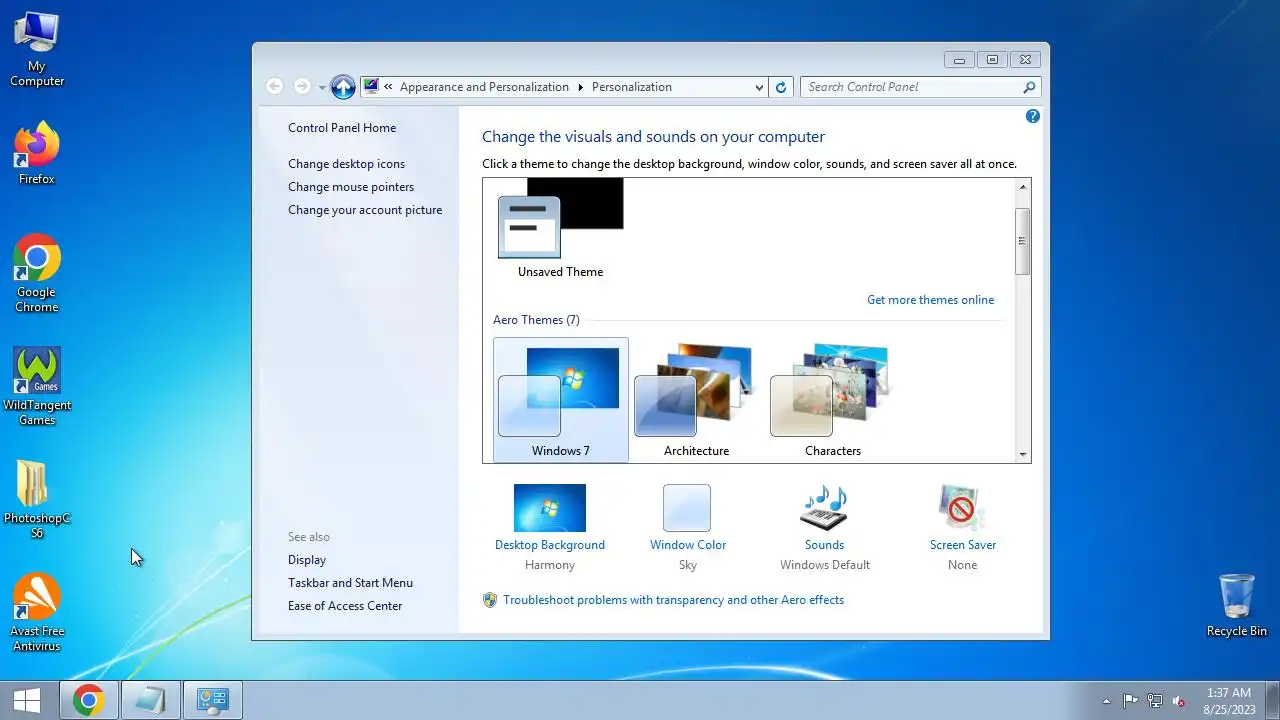Click the muted volume tray icon
1280x720 pixels.
1179,701
